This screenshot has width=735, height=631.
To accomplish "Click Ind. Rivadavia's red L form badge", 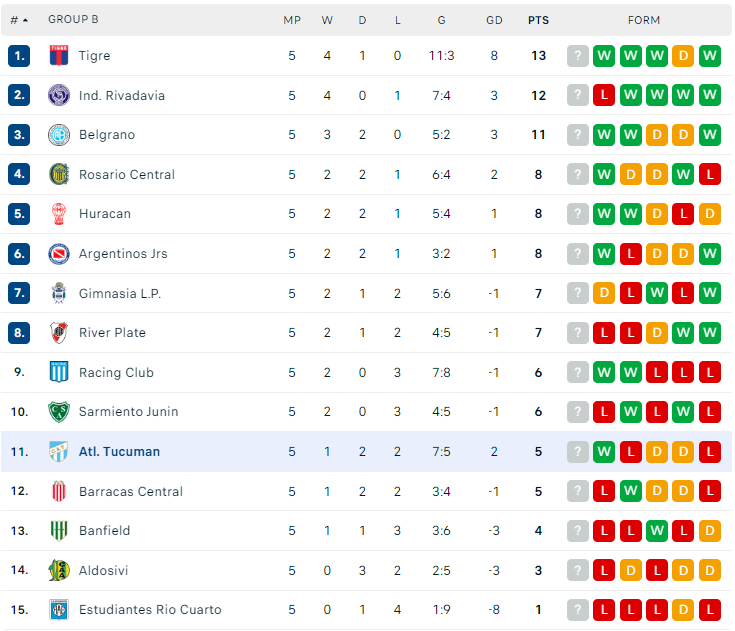I will point(604,96).
